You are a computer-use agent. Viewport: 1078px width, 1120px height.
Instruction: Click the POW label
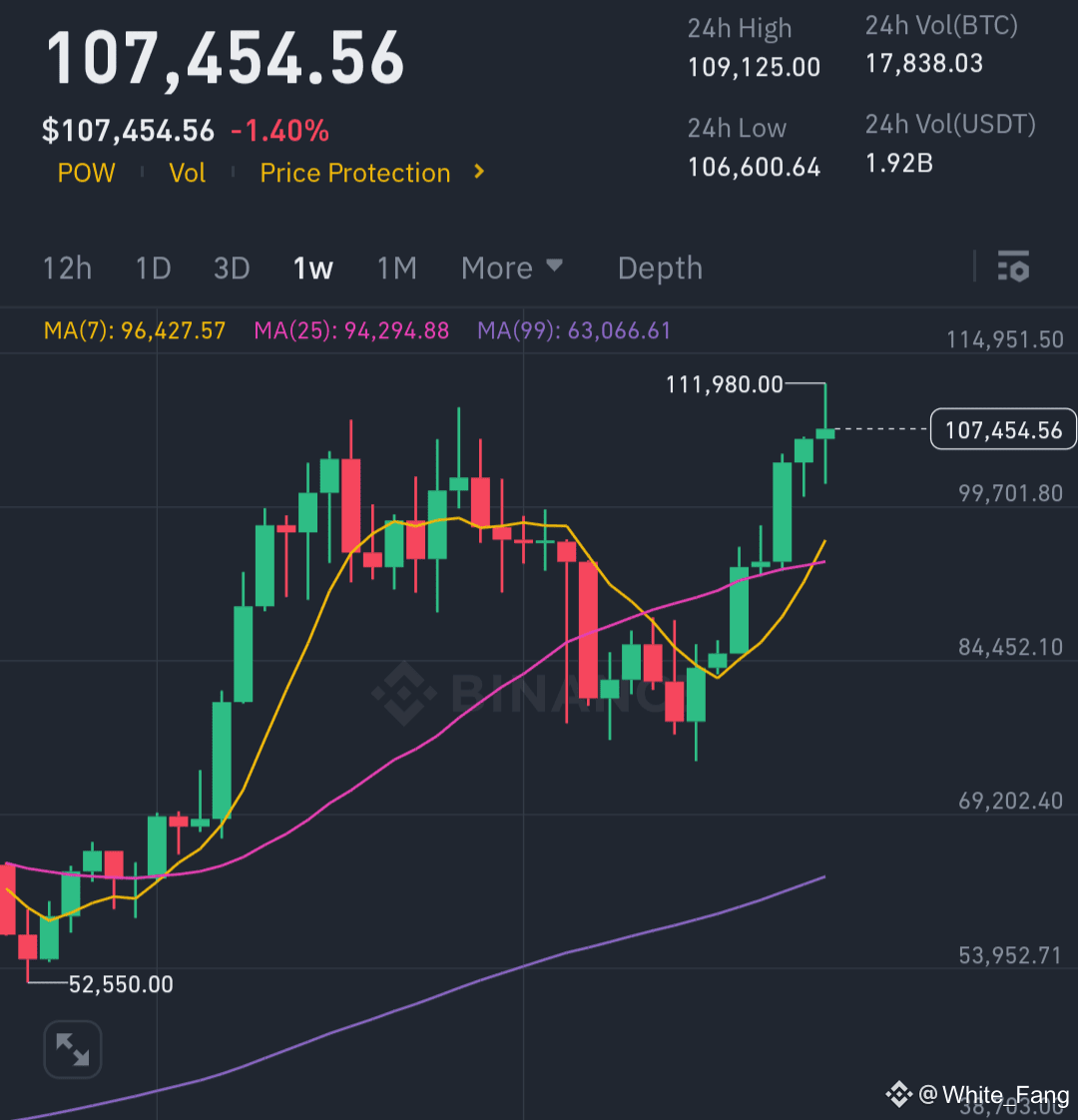click(86, 172)
